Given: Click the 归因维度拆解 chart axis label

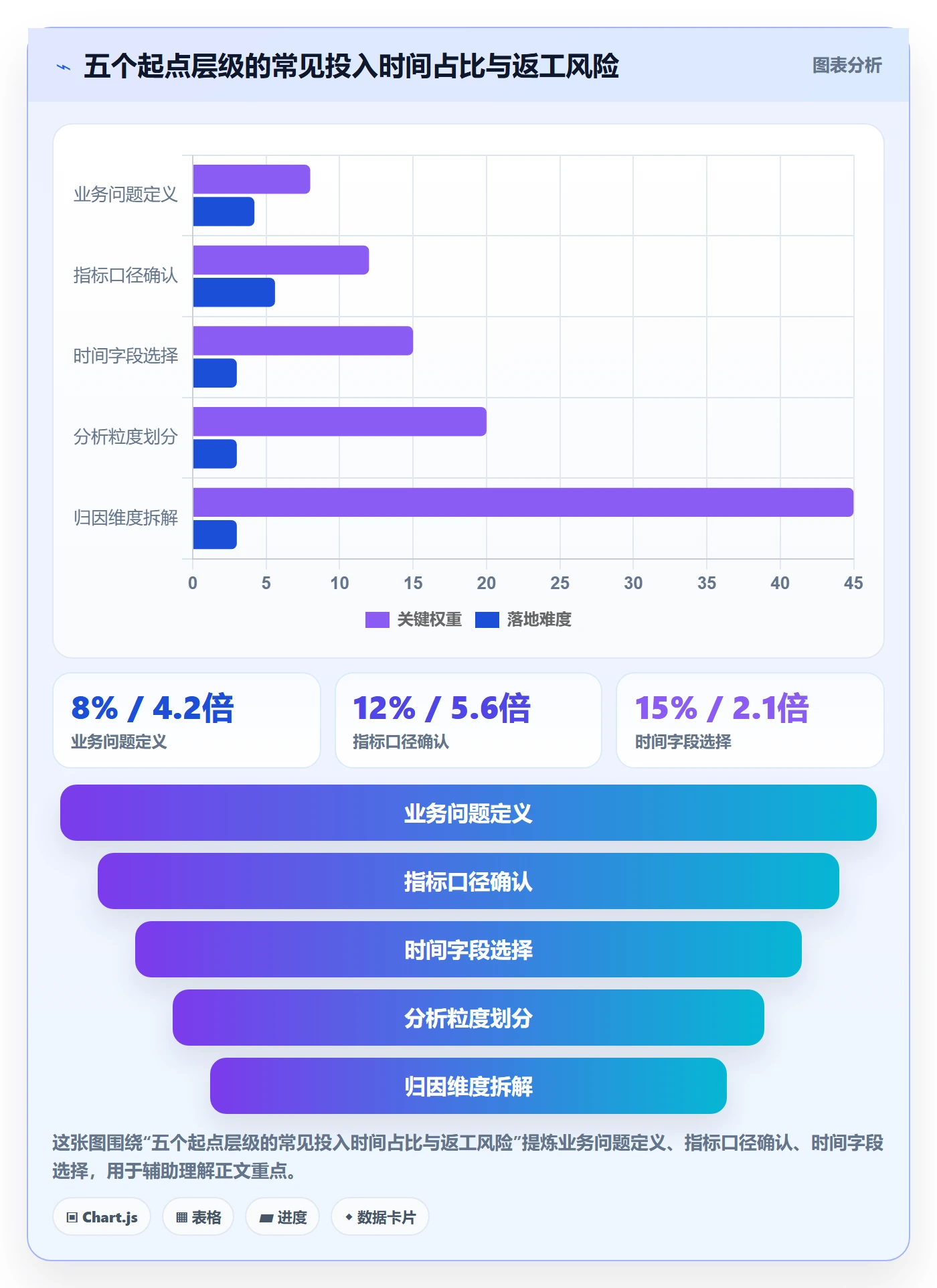Looking at the screenshot, I should click(x=125, y=518).
